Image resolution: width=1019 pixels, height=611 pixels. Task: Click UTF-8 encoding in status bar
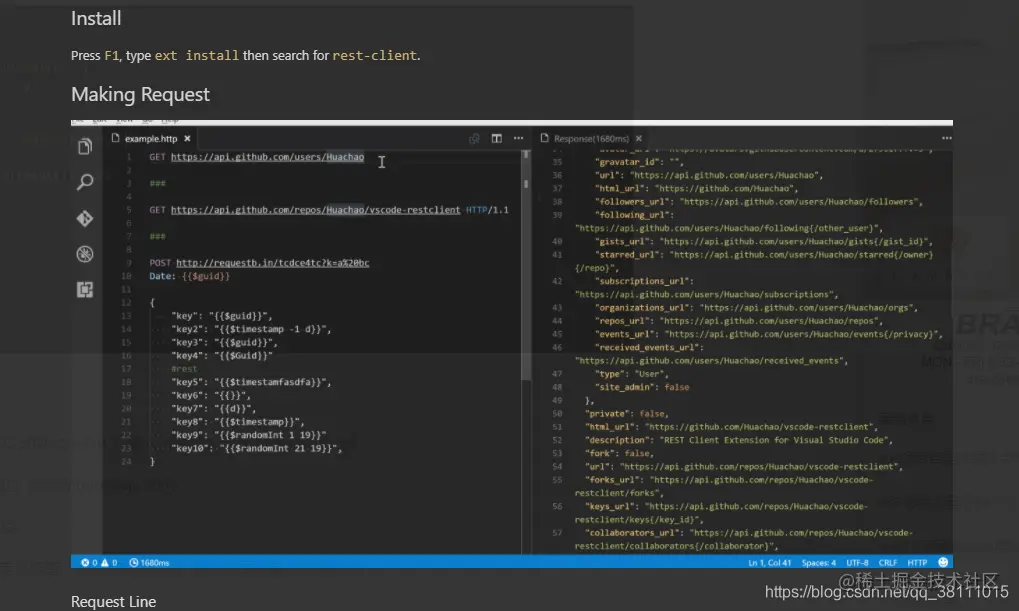(x=857, y=562)
